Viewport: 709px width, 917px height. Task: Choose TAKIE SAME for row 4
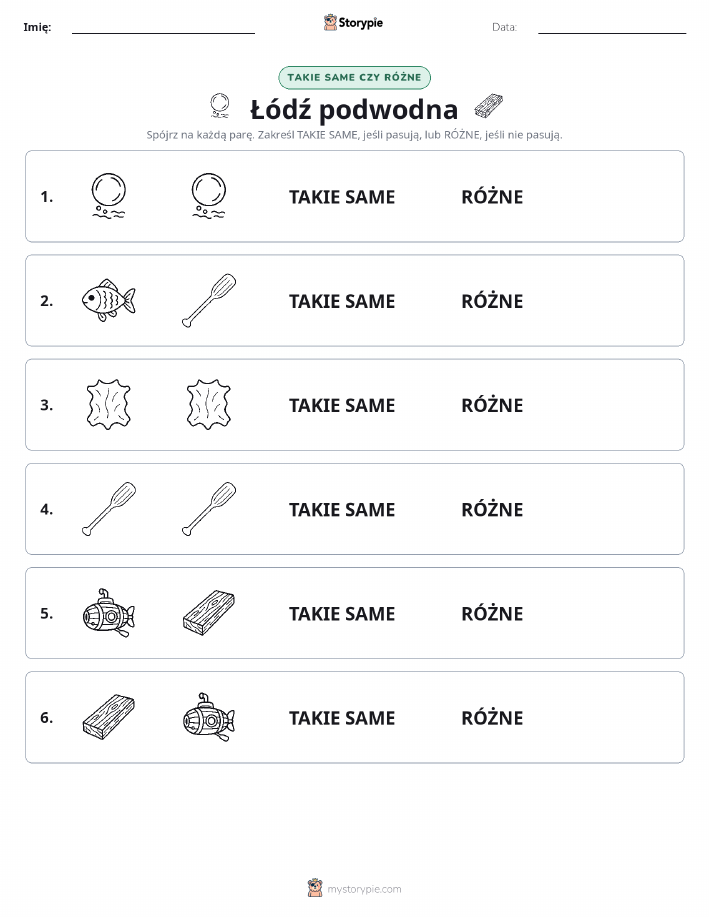(342, 509)
